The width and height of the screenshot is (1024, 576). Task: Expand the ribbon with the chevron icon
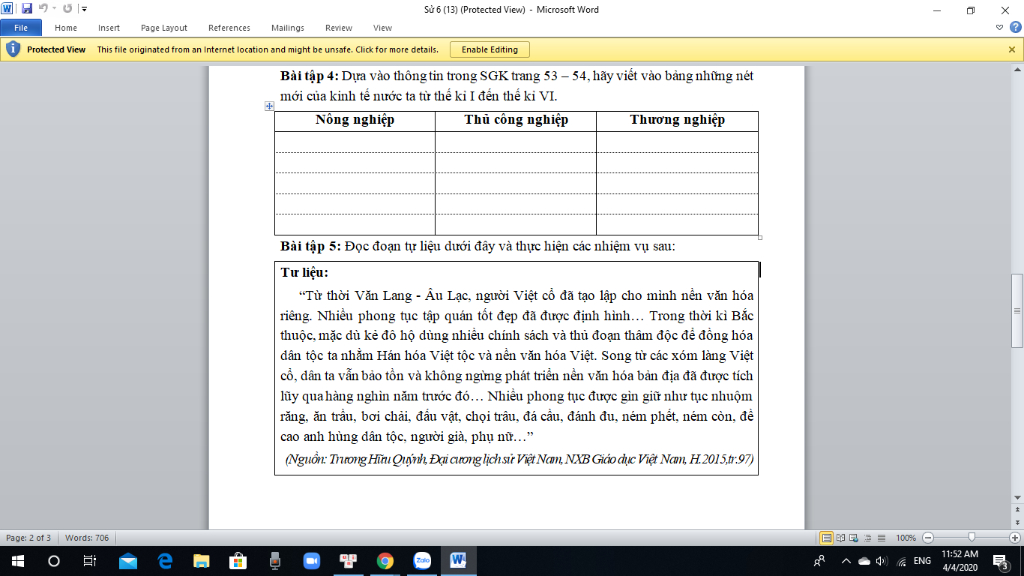(x=999, y=27)
